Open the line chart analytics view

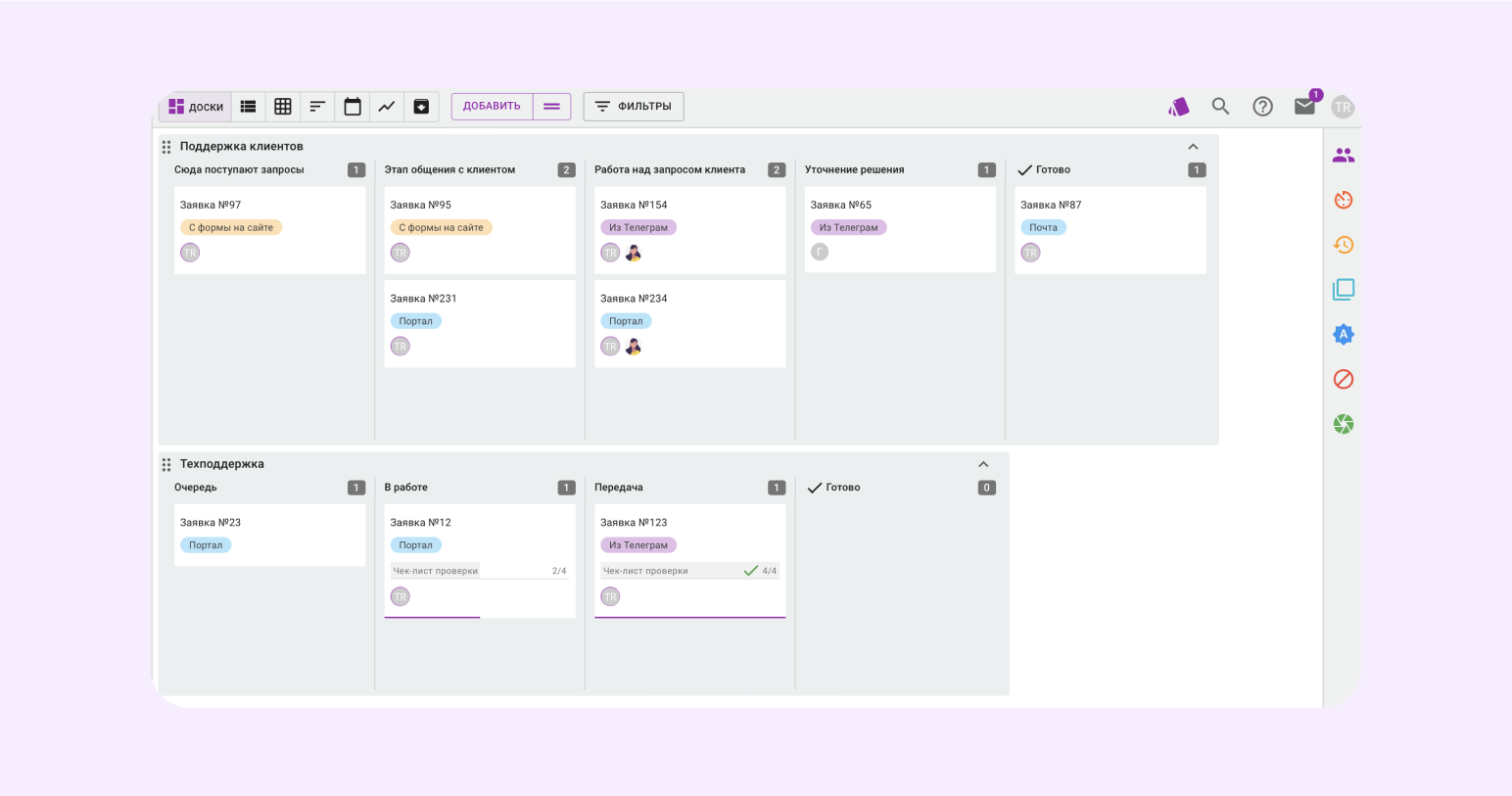tap(387, 107)
